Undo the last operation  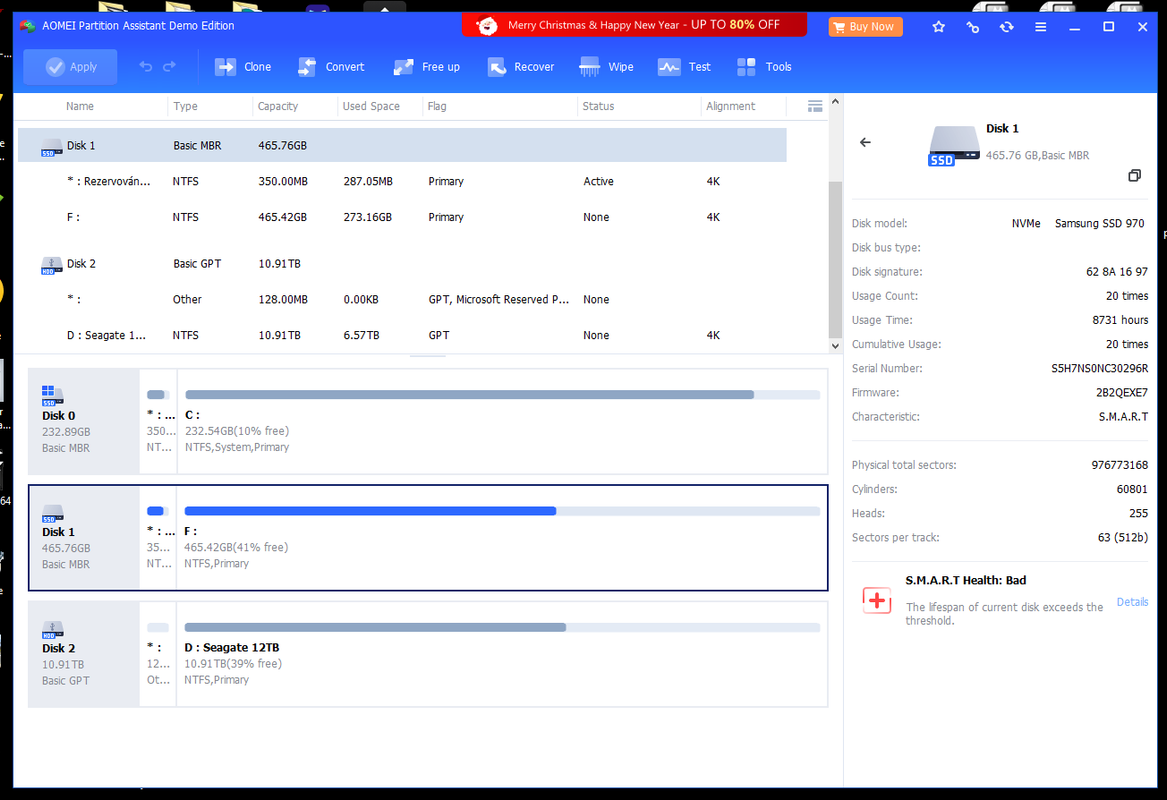tap(145, 67)
